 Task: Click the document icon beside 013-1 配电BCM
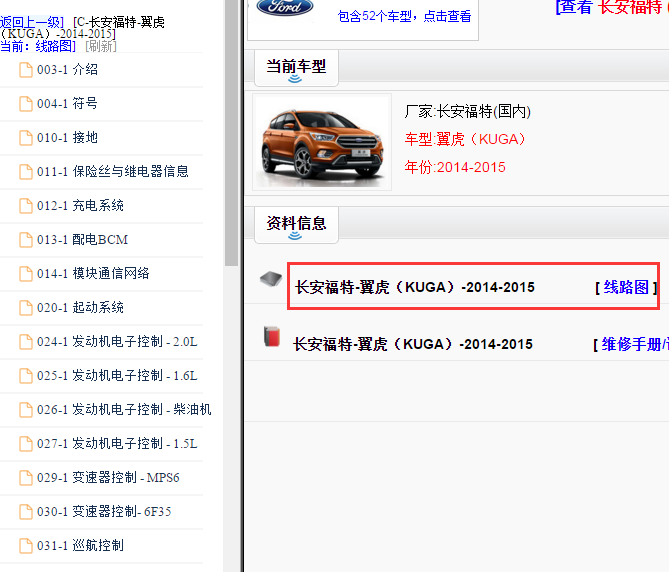[26, 240]
